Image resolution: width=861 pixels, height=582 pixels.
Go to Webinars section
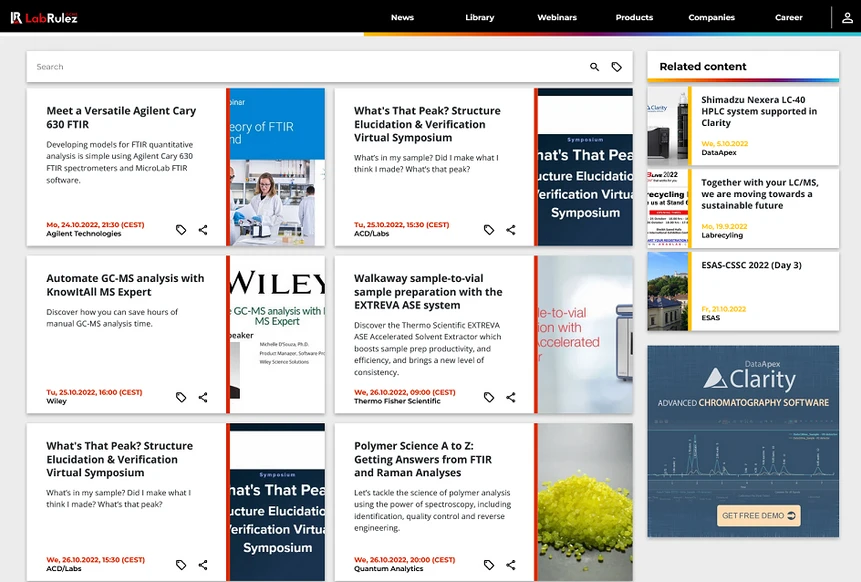click(557, 18)
